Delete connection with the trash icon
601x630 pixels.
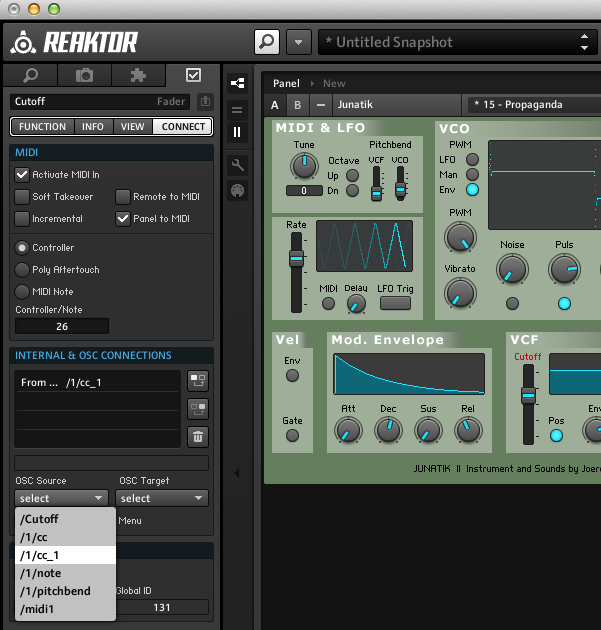pyautogui.click(x=198, y=437)
